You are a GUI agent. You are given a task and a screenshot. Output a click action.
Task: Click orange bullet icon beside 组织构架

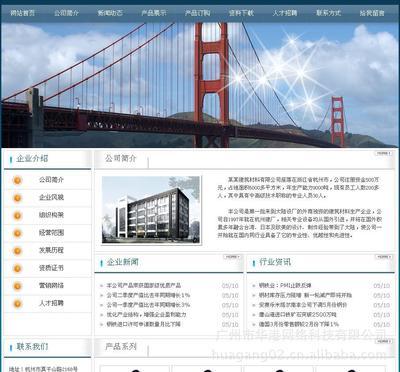tap(17, 216)
